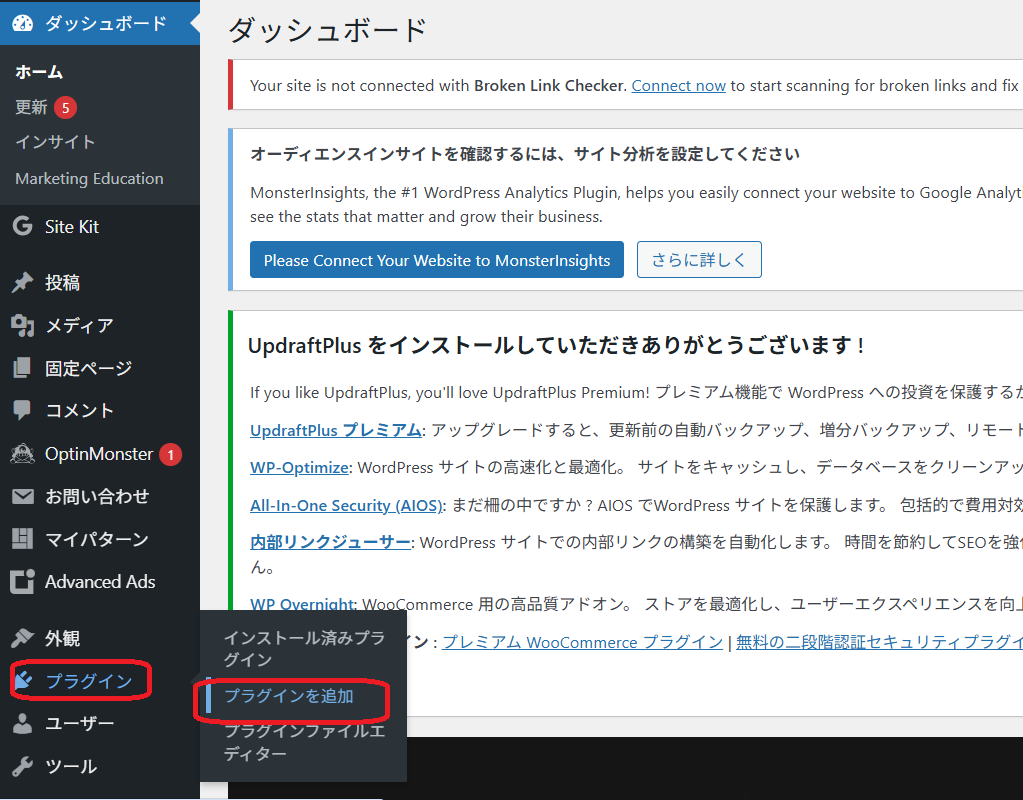This screenshot has width=1023, height=800.
Task: Open Advanced Ads menu
Action: (100, 581)
